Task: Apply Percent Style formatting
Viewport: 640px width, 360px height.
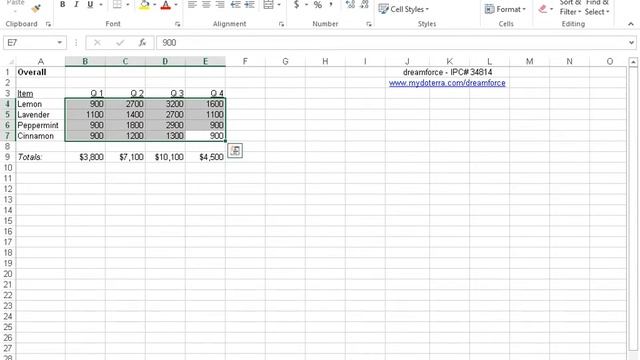Action: click(x=318, y=4)
